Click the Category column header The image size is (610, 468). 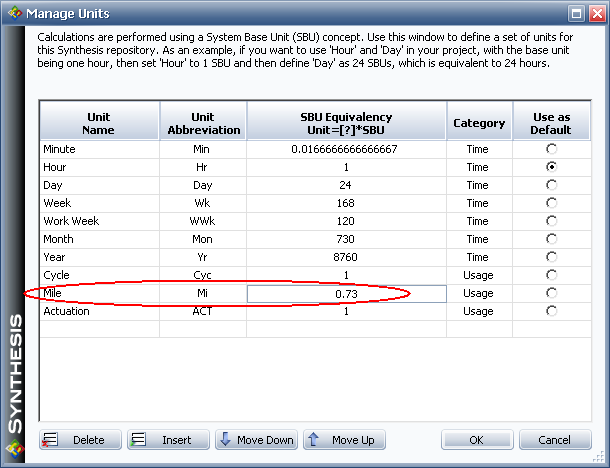(x=479, y=123)
